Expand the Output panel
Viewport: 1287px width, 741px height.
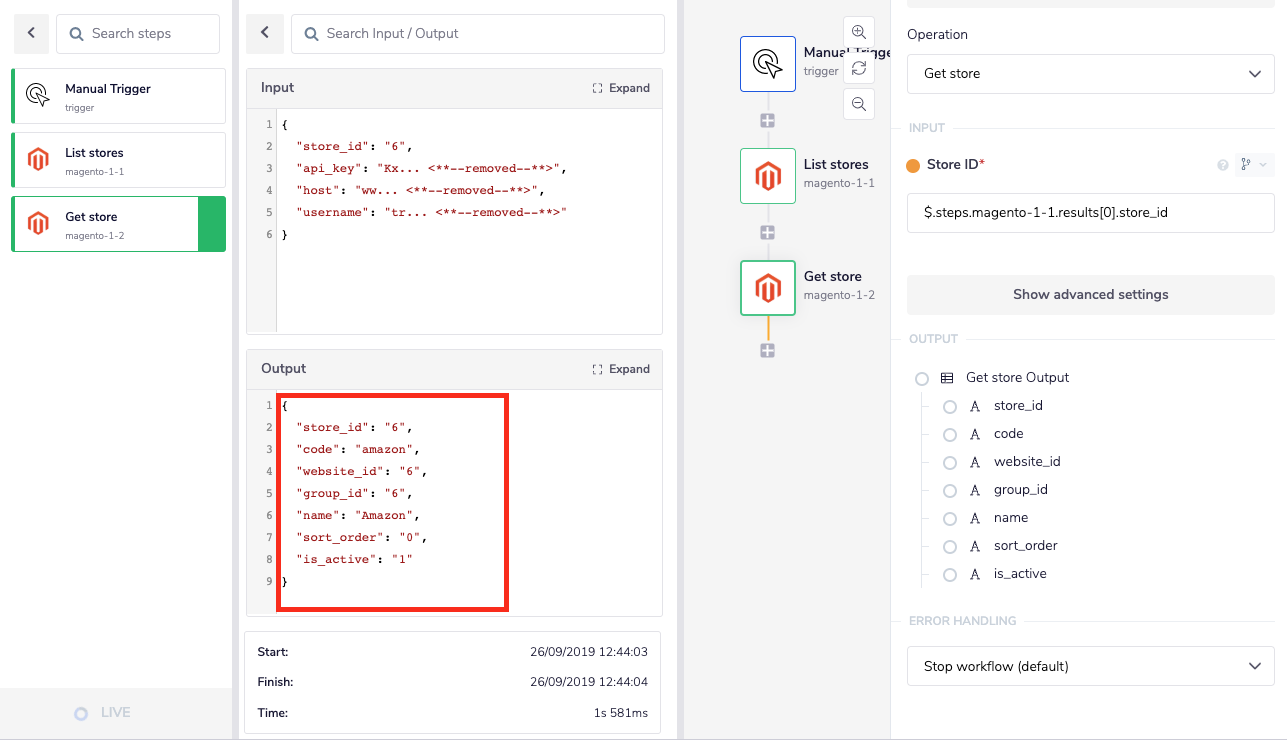(x=621, y=368)
